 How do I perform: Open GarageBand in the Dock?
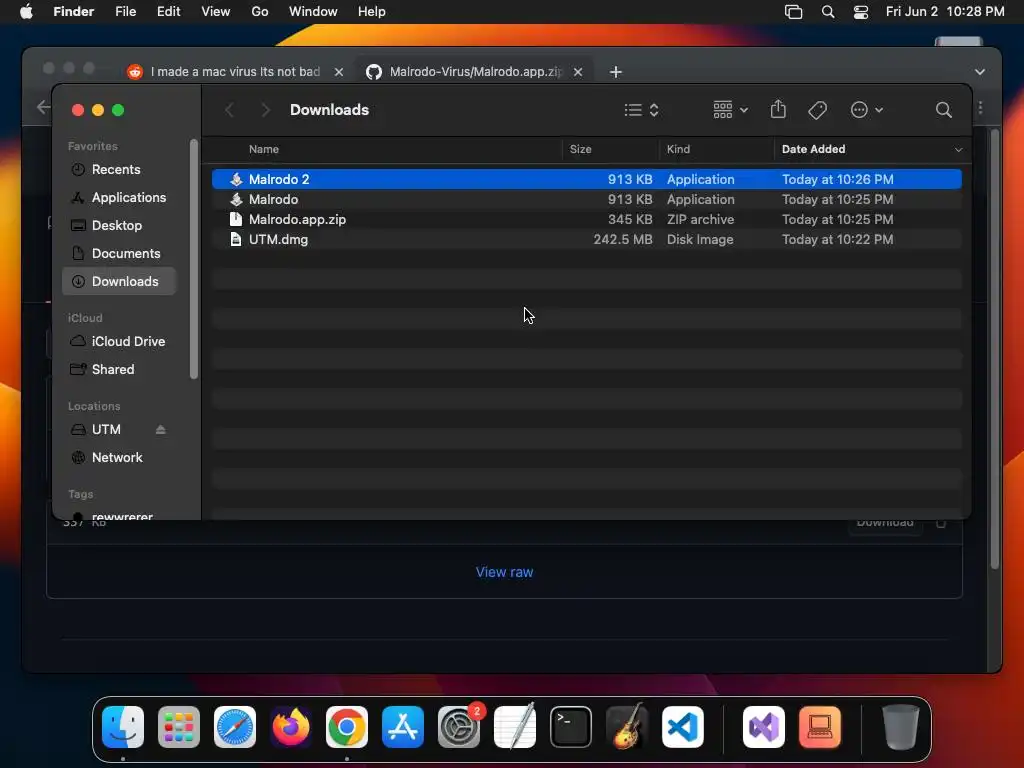pos(627,727)
